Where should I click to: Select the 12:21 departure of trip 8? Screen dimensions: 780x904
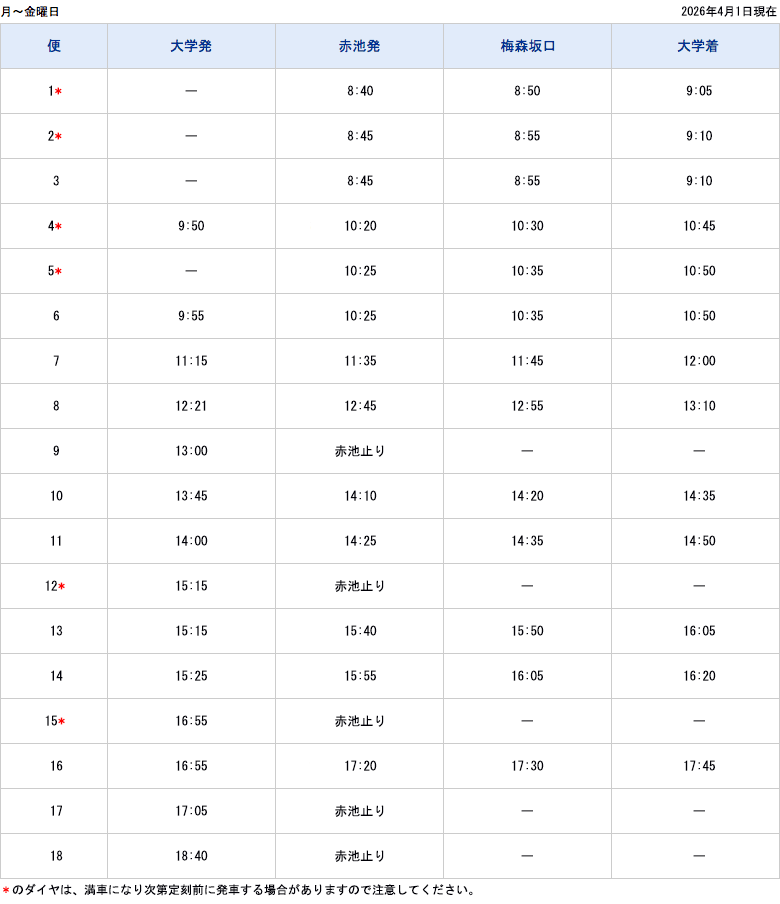(x=191, y=406)
